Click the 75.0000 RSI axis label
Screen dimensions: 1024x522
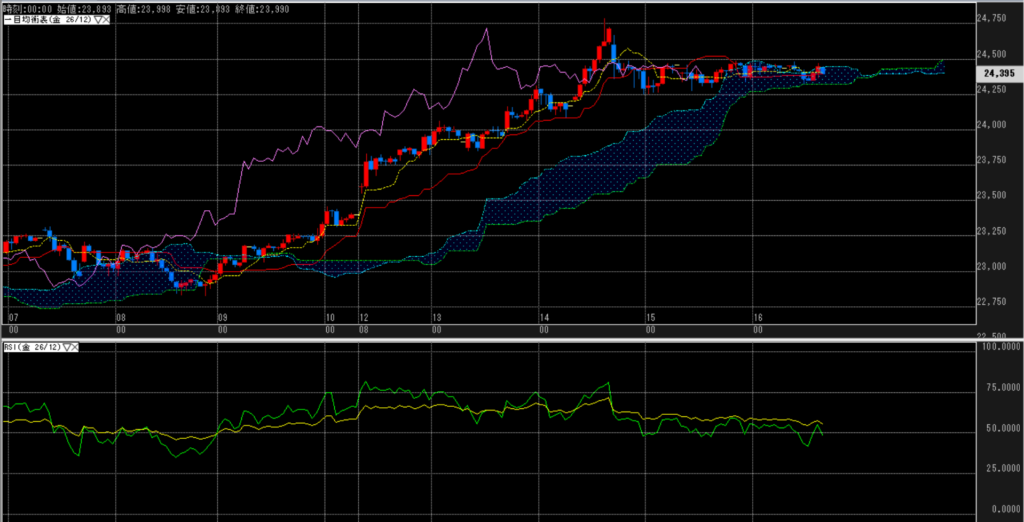tap(1000, 387)
